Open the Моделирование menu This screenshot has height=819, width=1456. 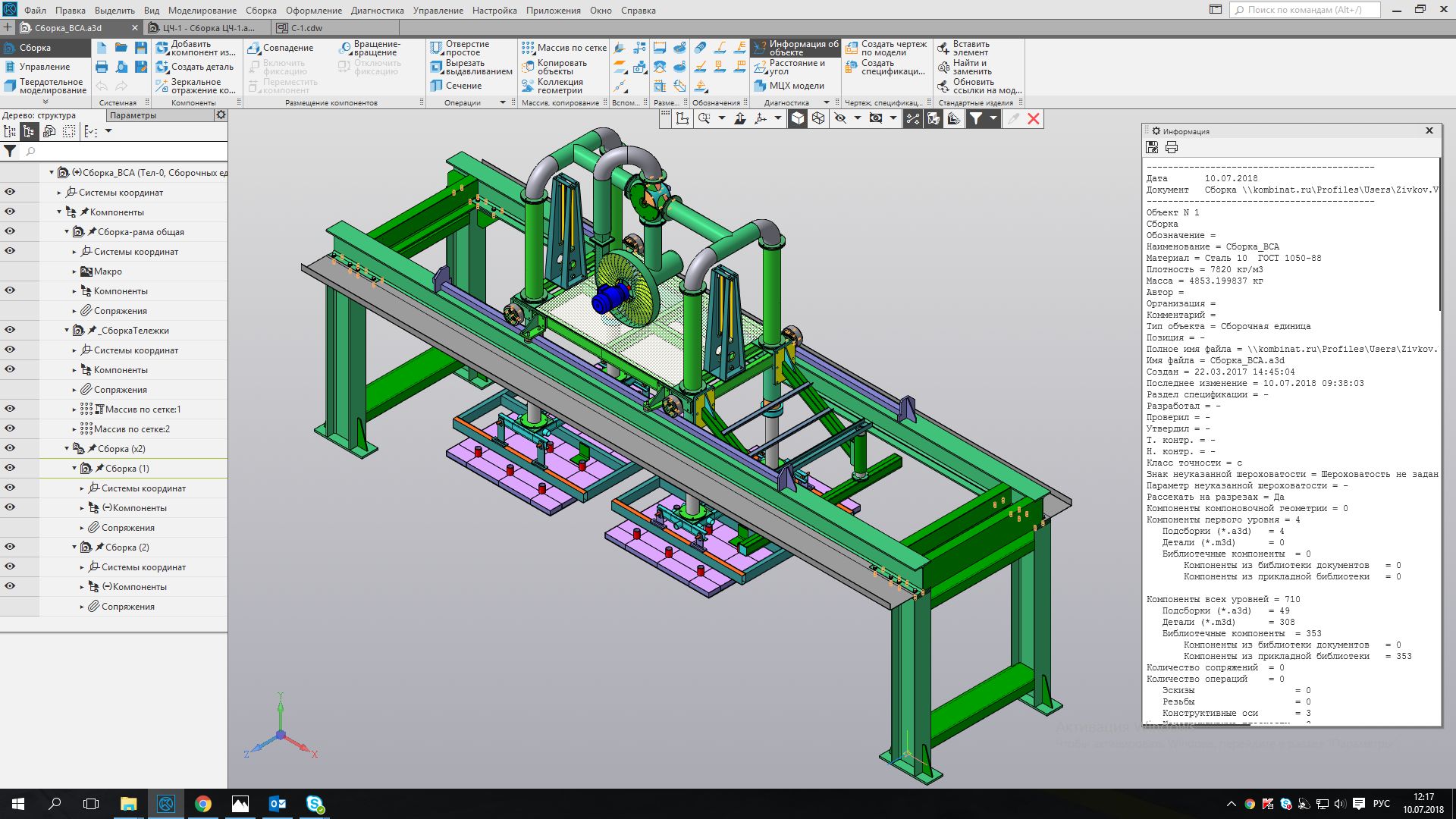tap(202, 11)
